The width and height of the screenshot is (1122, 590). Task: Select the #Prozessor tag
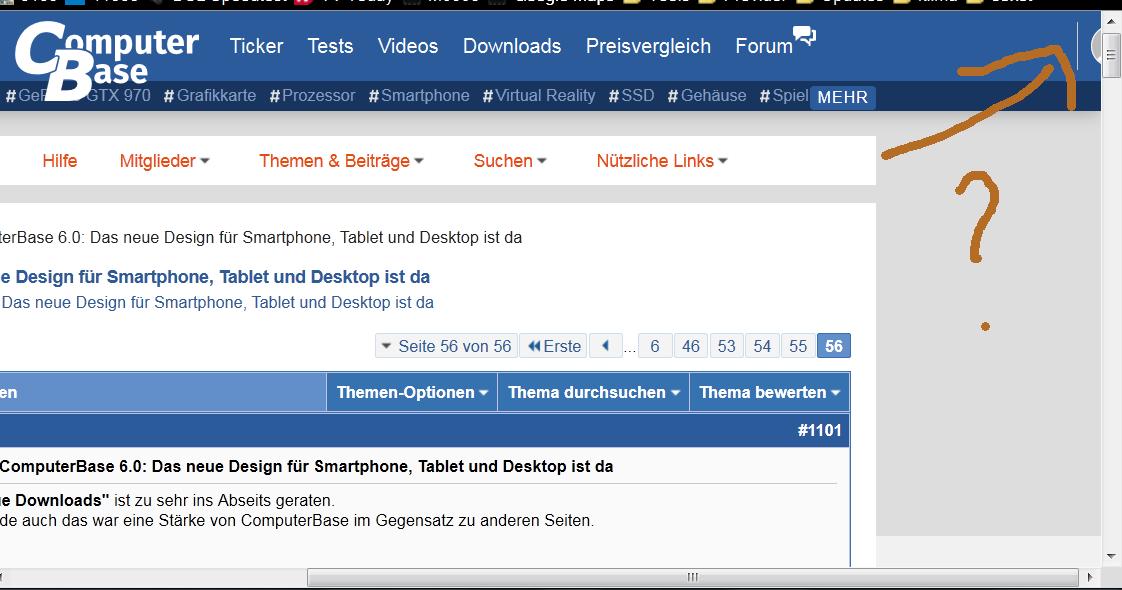pos(312,96)
